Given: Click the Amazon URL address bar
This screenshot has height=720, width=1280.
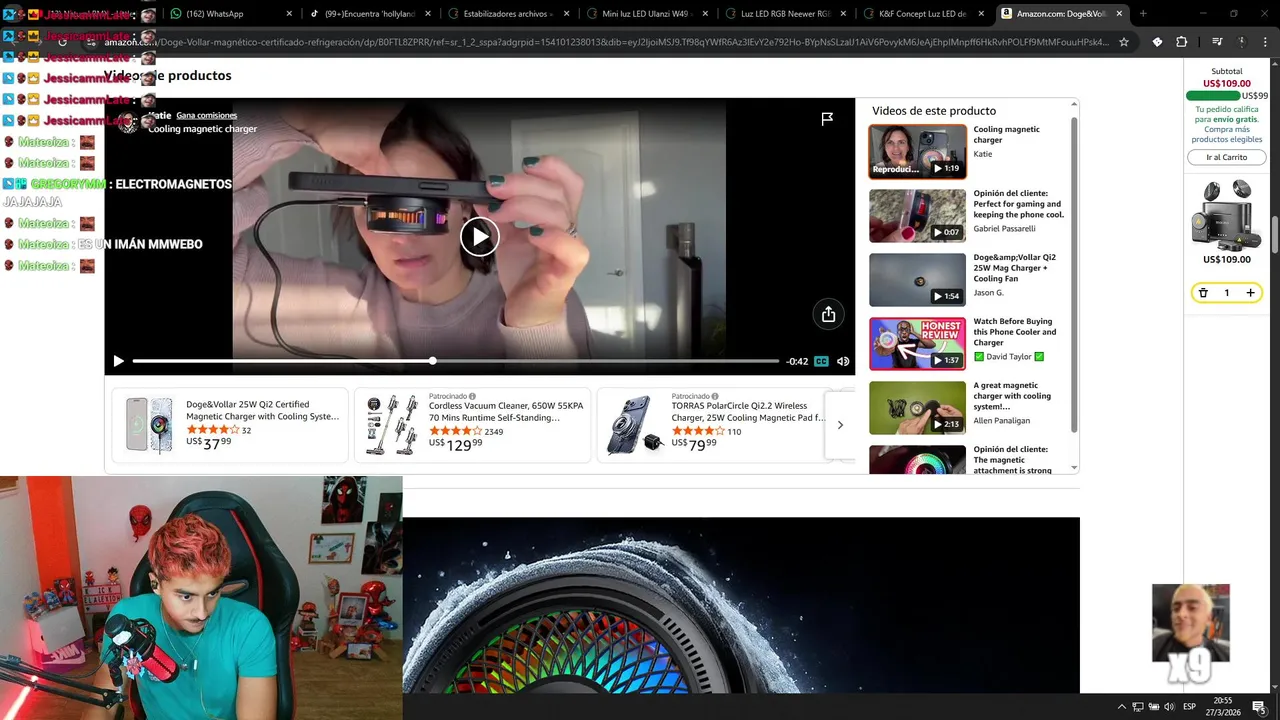Looking at the screenshot, I should click(606, 42).
